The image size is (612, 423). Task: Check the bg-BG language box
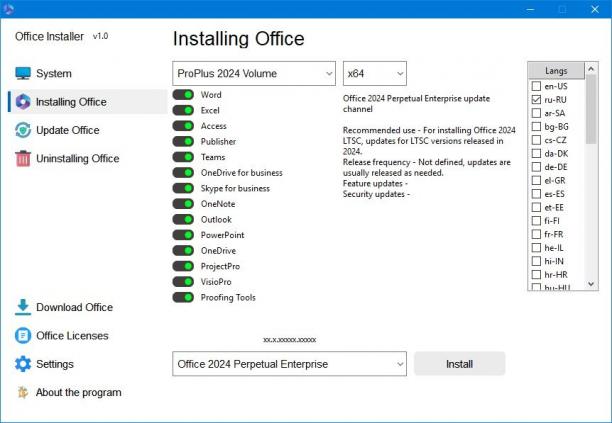point(537,126)
